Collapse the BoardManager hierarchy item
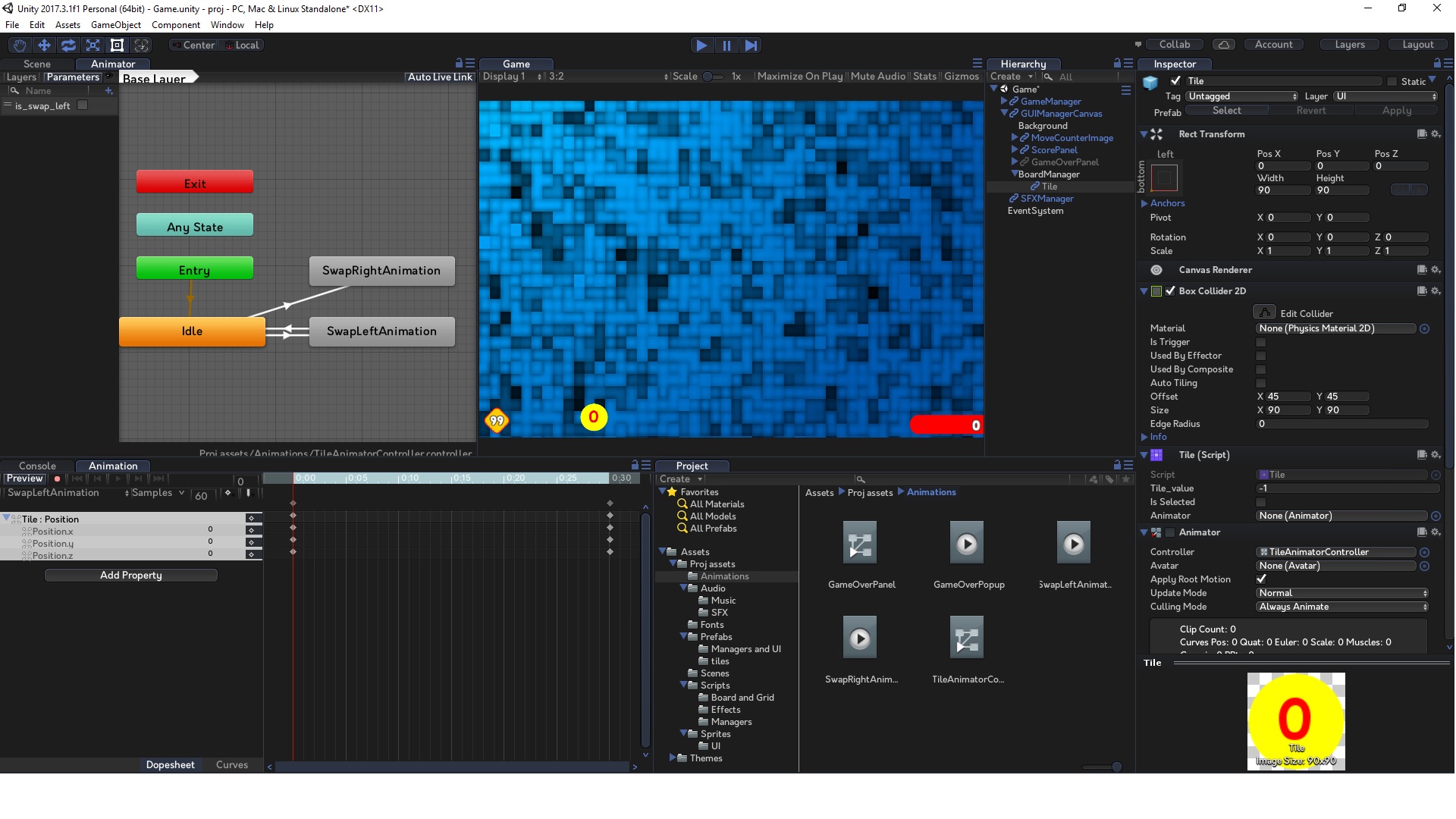The height and width of the screenshot is (819, 1456). click(x=1014, y=174)
